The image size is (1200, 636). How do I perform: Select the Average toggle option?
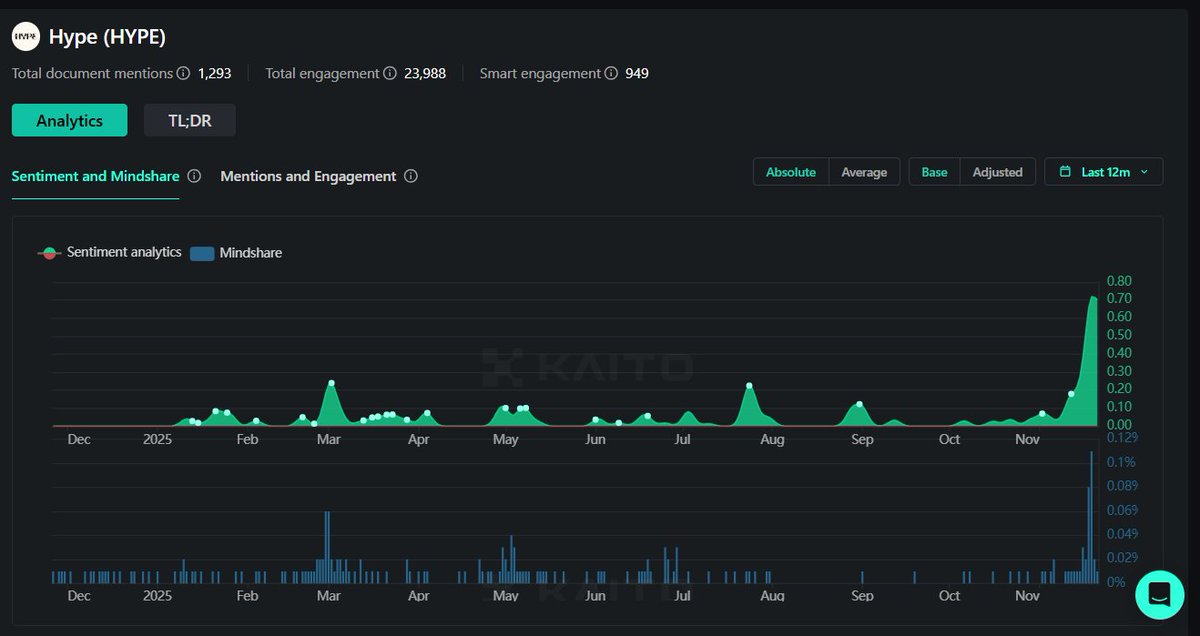tap(864, 172)
